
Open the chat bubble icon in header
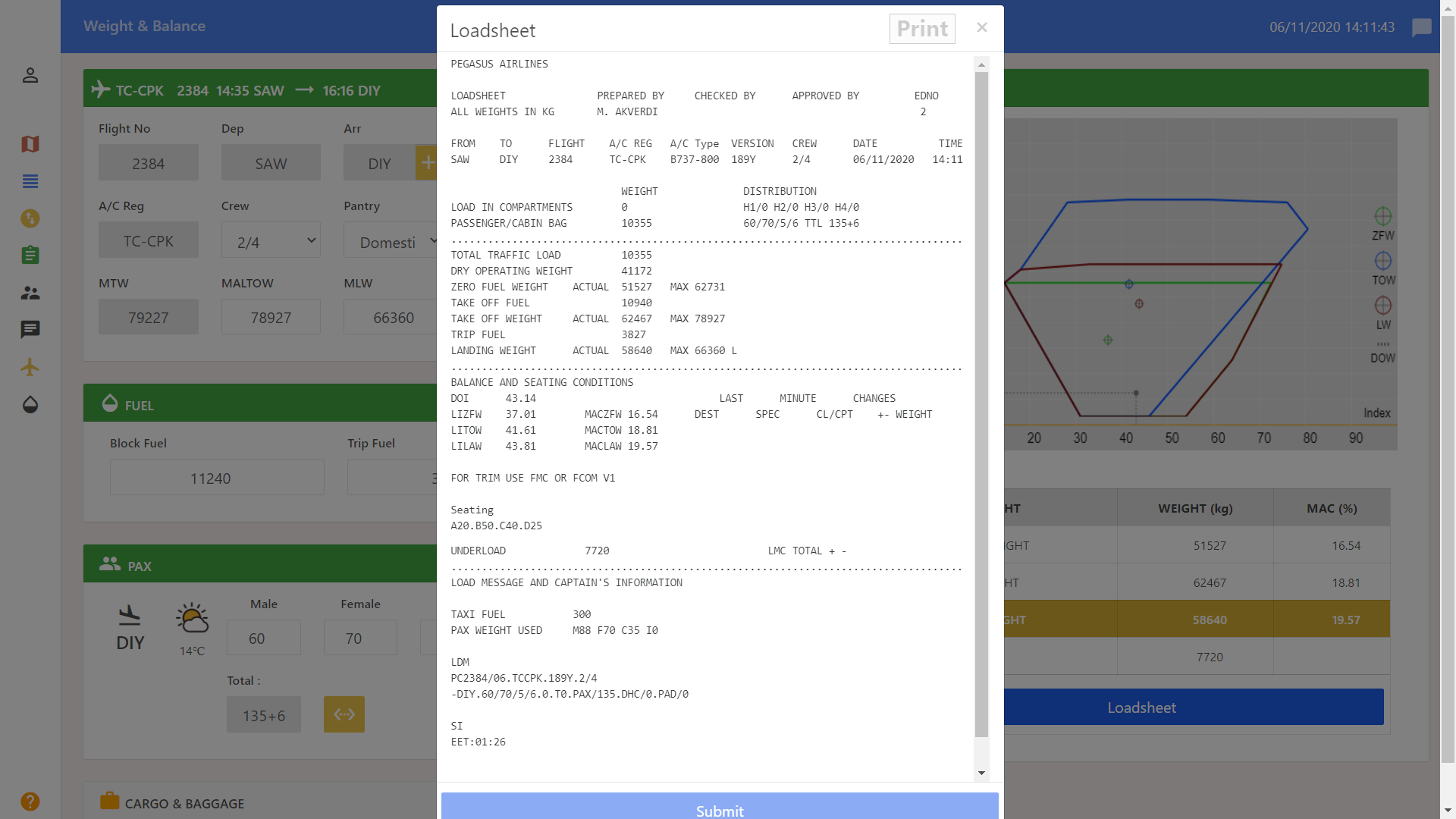[1422, 28]
